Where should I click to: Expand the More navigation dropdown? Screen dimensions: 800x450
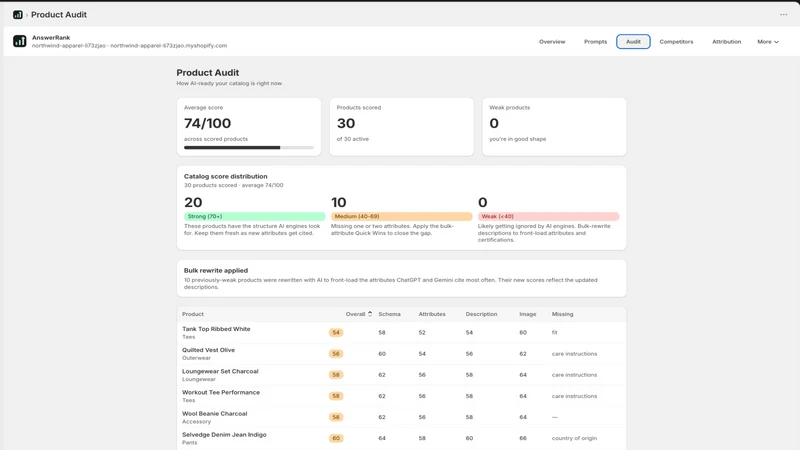point(768,42)
